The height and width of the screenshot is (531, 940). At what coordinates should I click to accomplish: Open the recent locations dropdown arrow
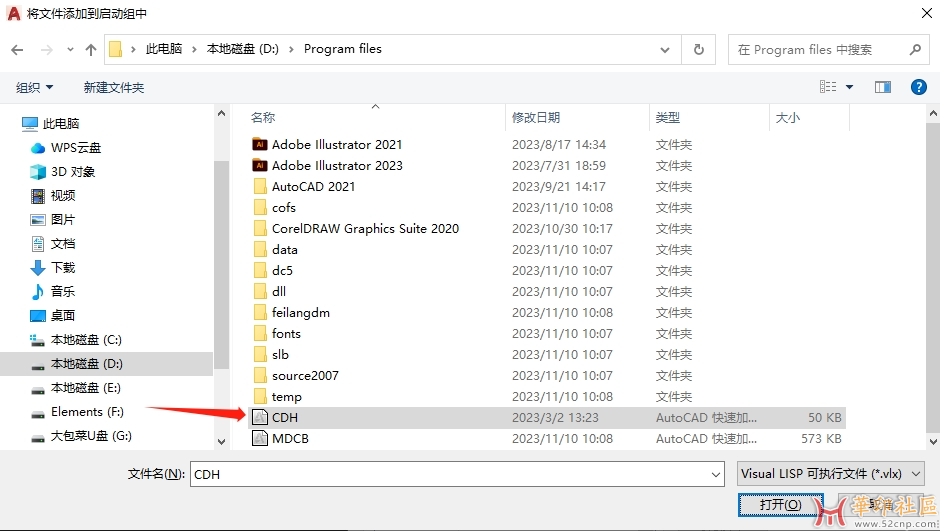pyautogui.click(x=70, y=50)
